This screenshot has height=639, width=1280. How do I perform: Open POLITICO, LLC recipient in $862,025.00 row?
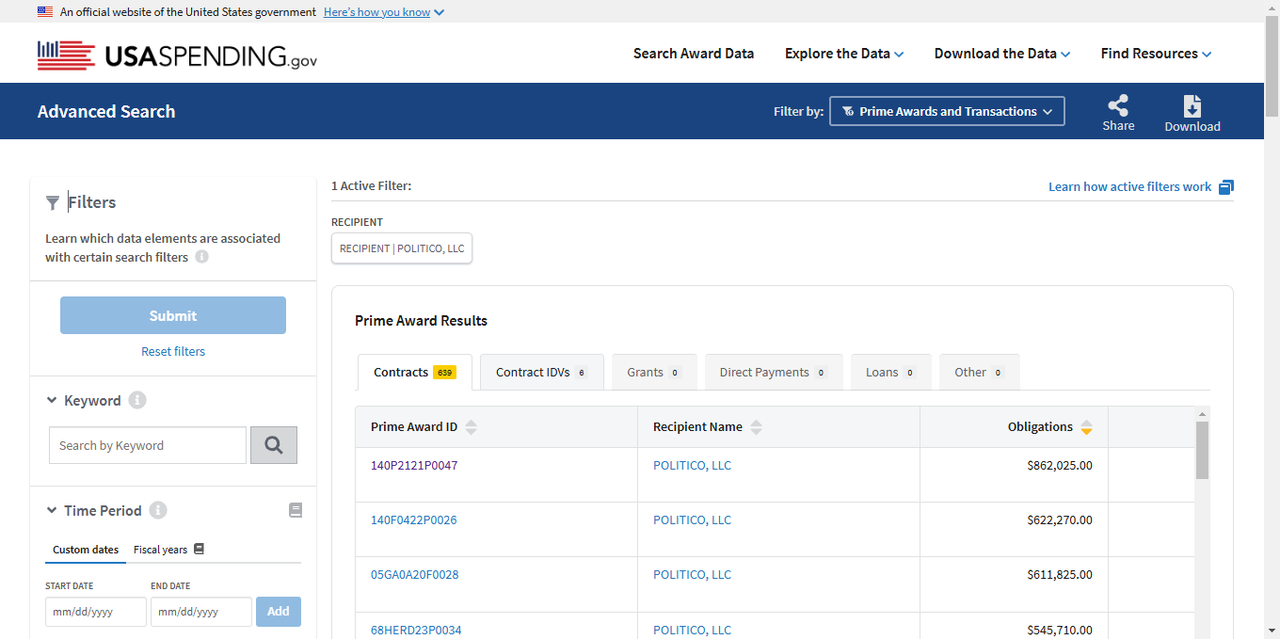point(692,466)
